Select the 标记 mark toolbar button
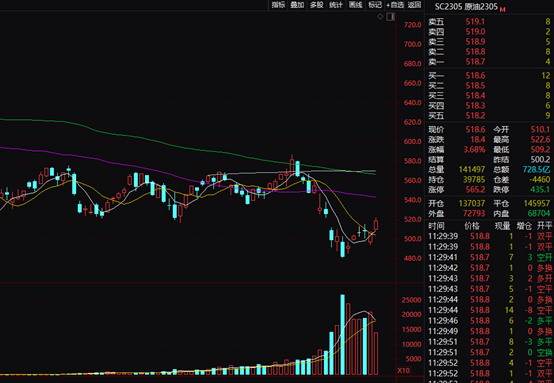 375,5
